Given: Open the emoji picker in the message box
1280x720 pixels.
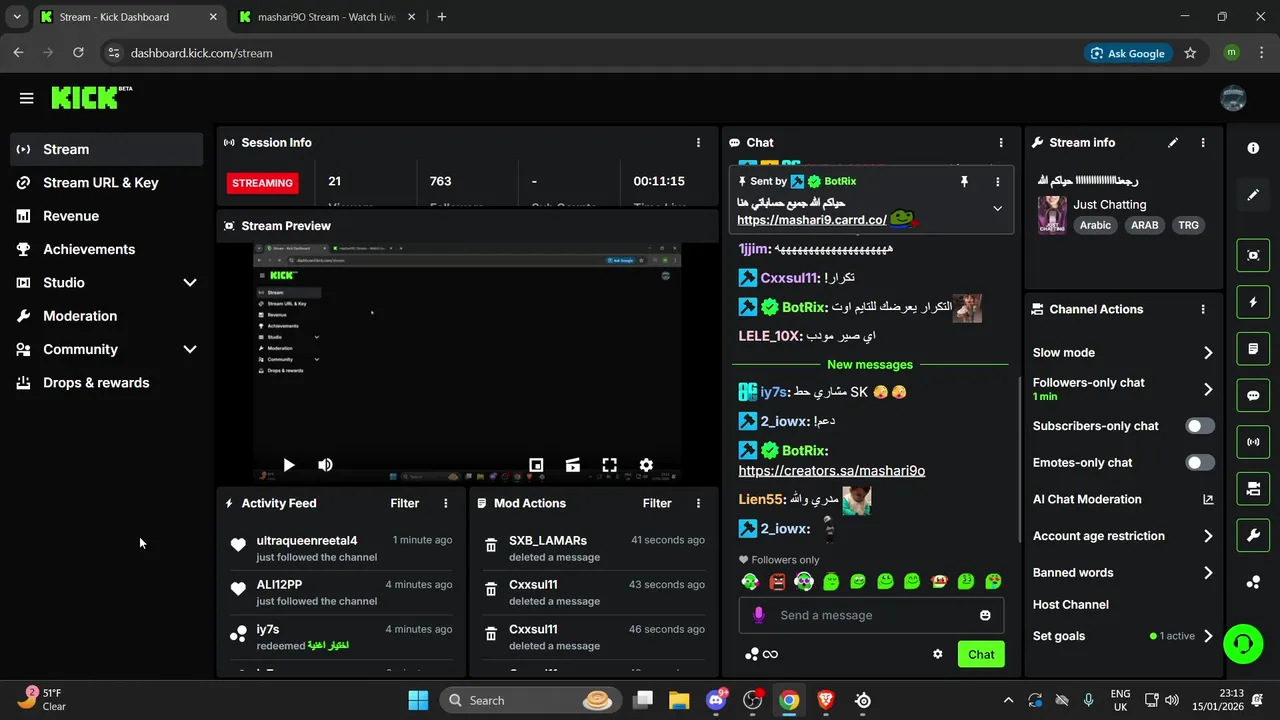Looking at the screenshot, I should coord(985,615).
